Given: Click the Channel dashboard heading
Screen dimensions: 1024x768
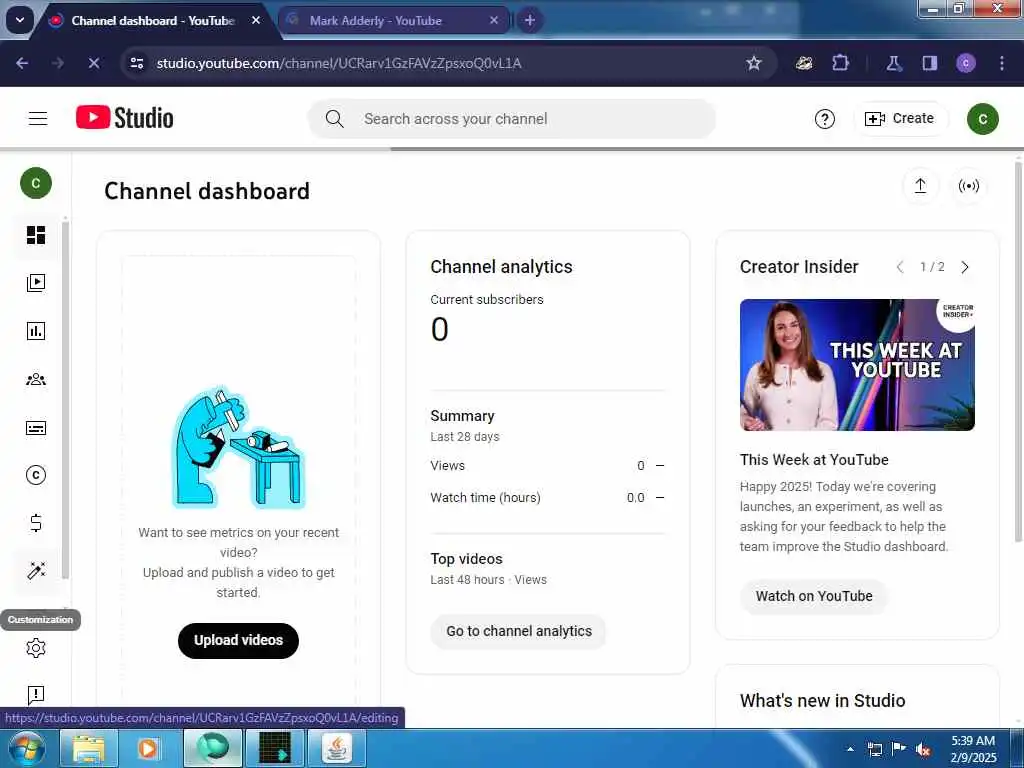Looking at the screenshot, I should pyautogui.click(x=207, y=191).
